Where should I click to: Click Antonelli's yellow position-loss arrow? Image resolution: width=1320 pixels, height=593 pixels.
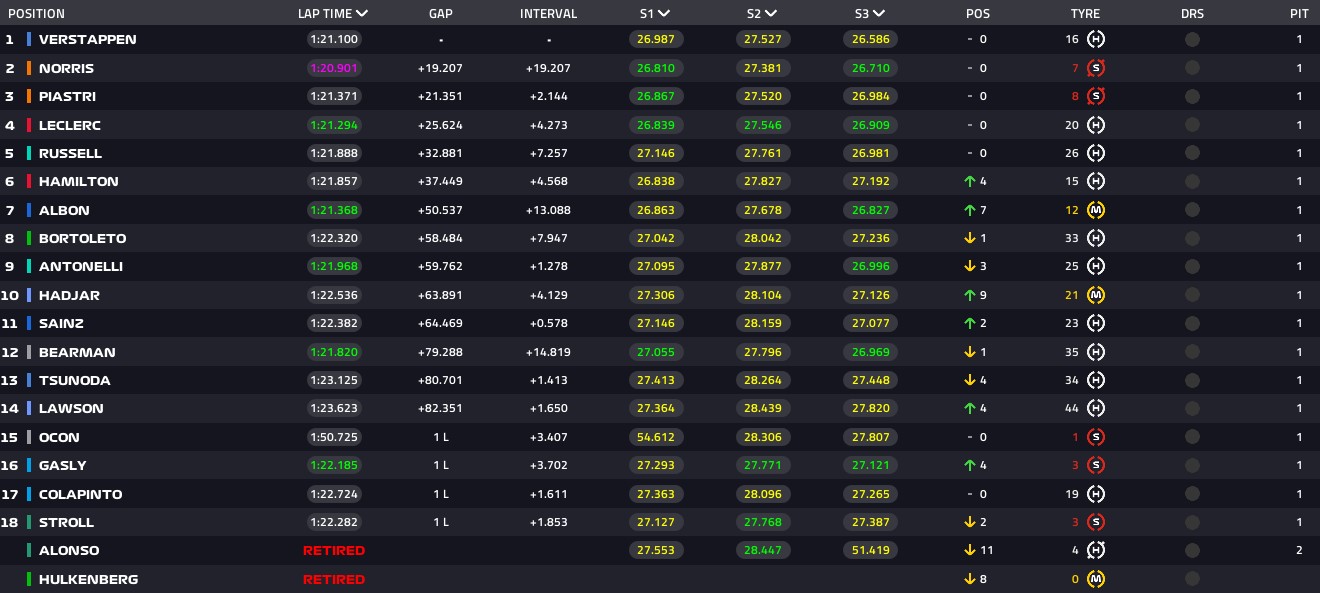[x=970, y=267]
